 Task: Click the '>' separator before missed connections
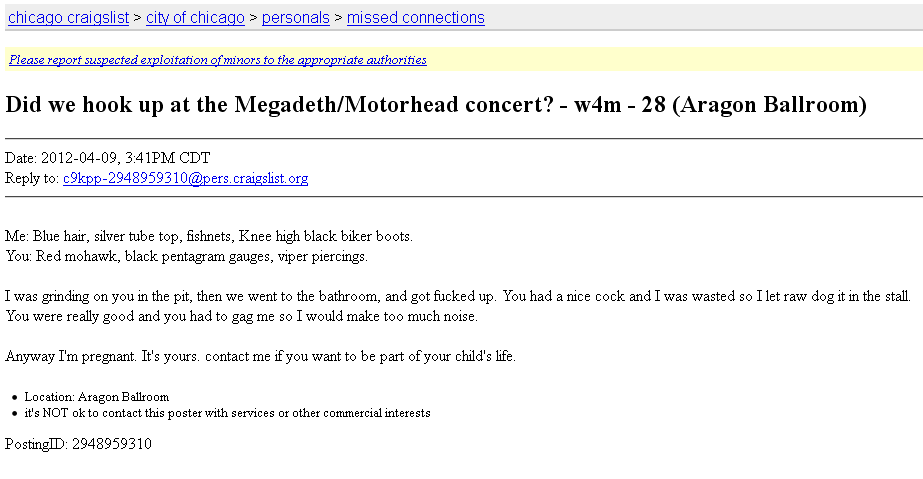click(x=338, y=18)
